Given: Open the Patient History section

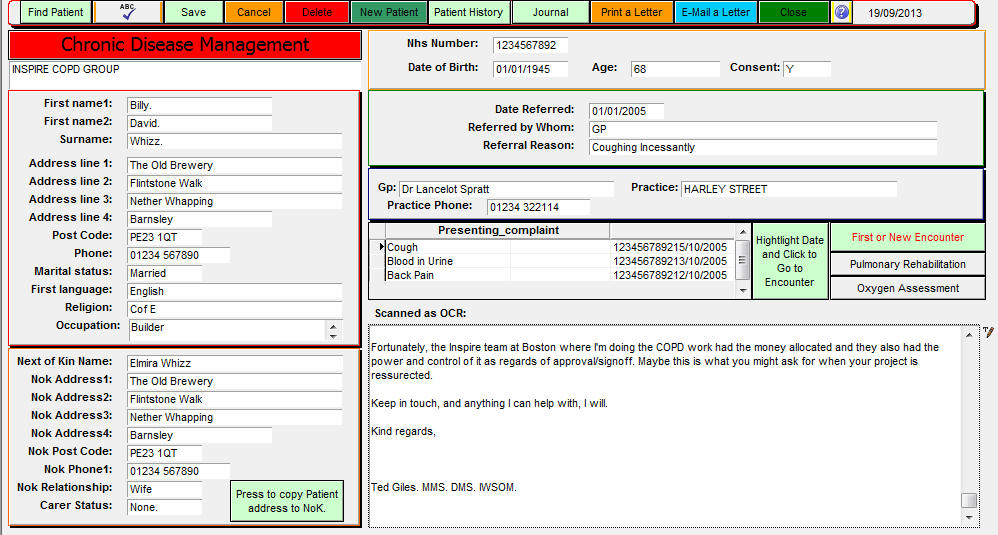Looking at the screenshot, I should click(468, 13).
